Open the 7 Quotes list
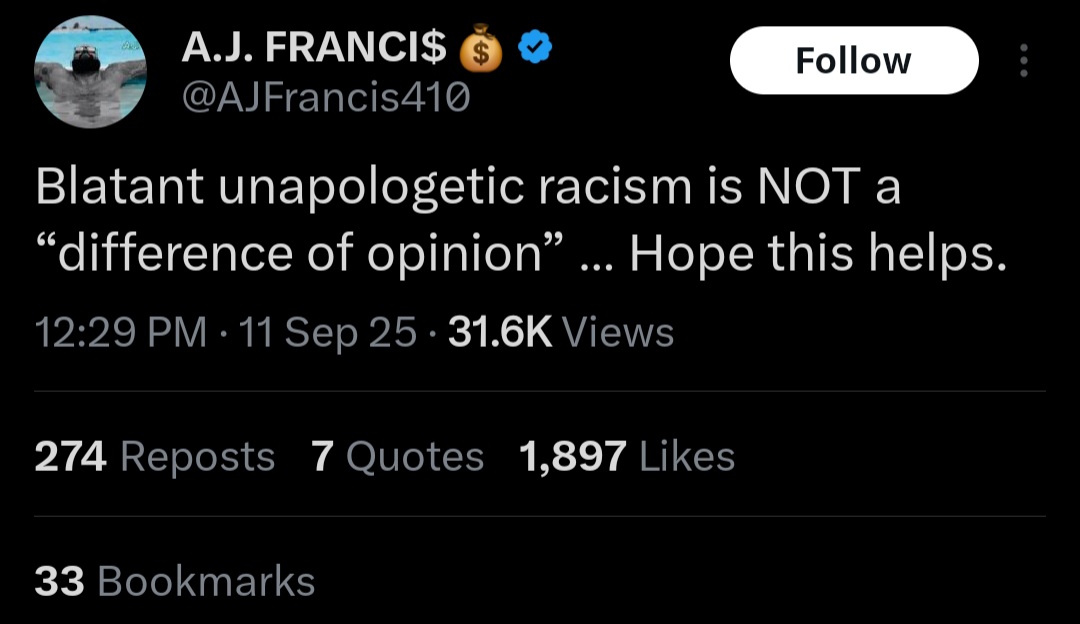 [397, 457]
